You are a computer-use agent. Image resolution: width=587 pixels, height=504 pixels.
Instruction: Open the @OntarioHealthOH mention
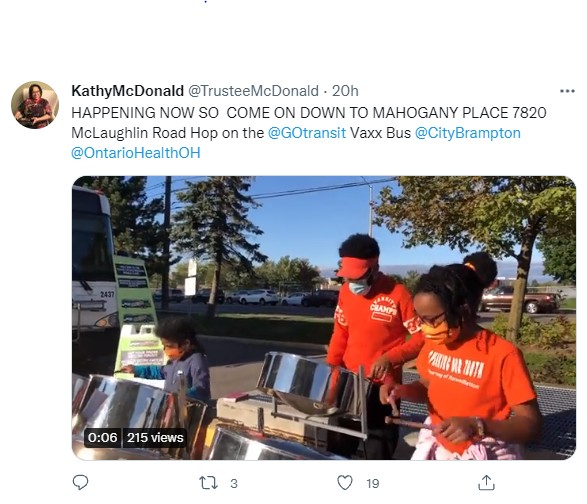(136, 153)
